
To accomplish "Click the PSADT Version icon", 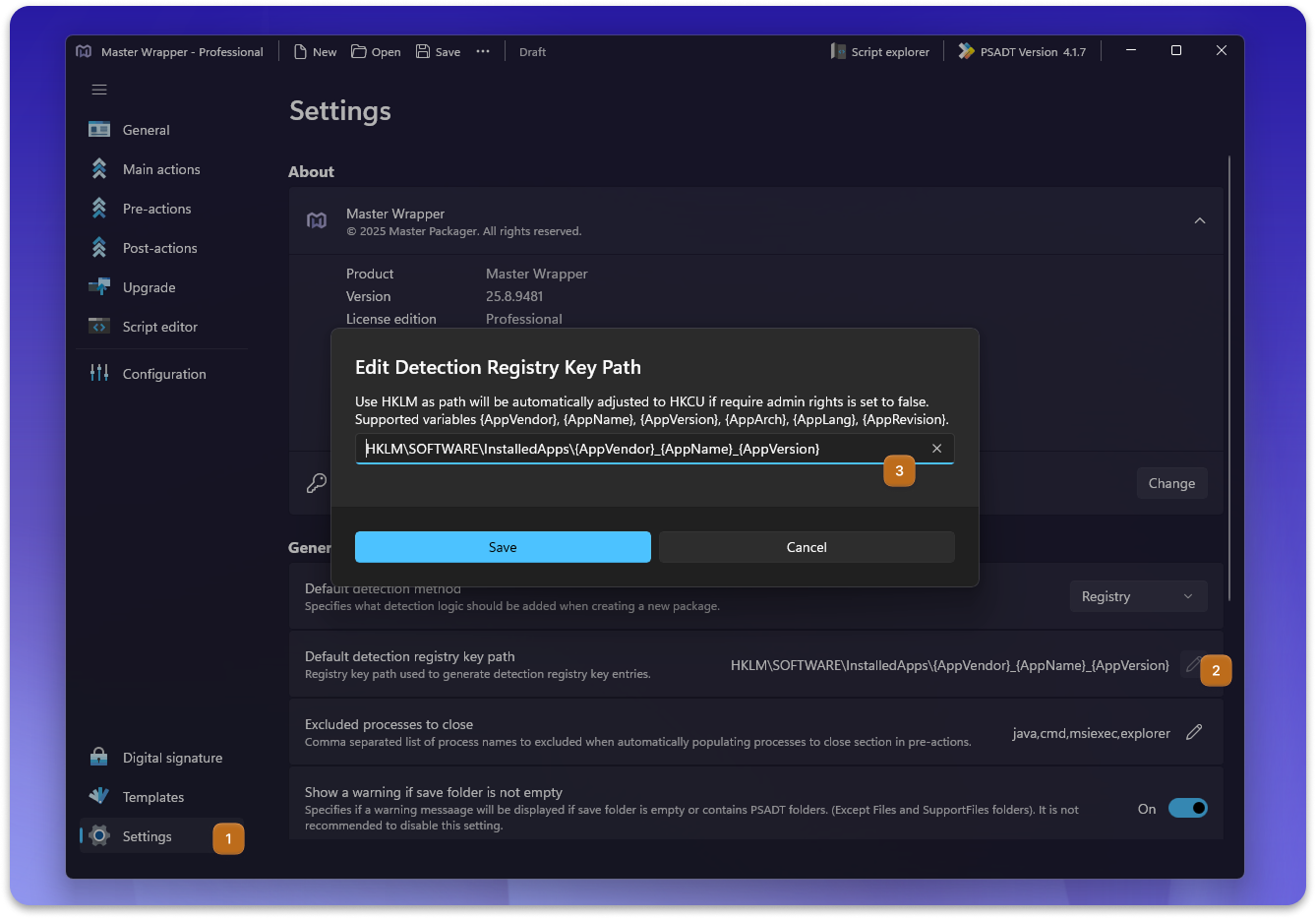I will point(966,51).
